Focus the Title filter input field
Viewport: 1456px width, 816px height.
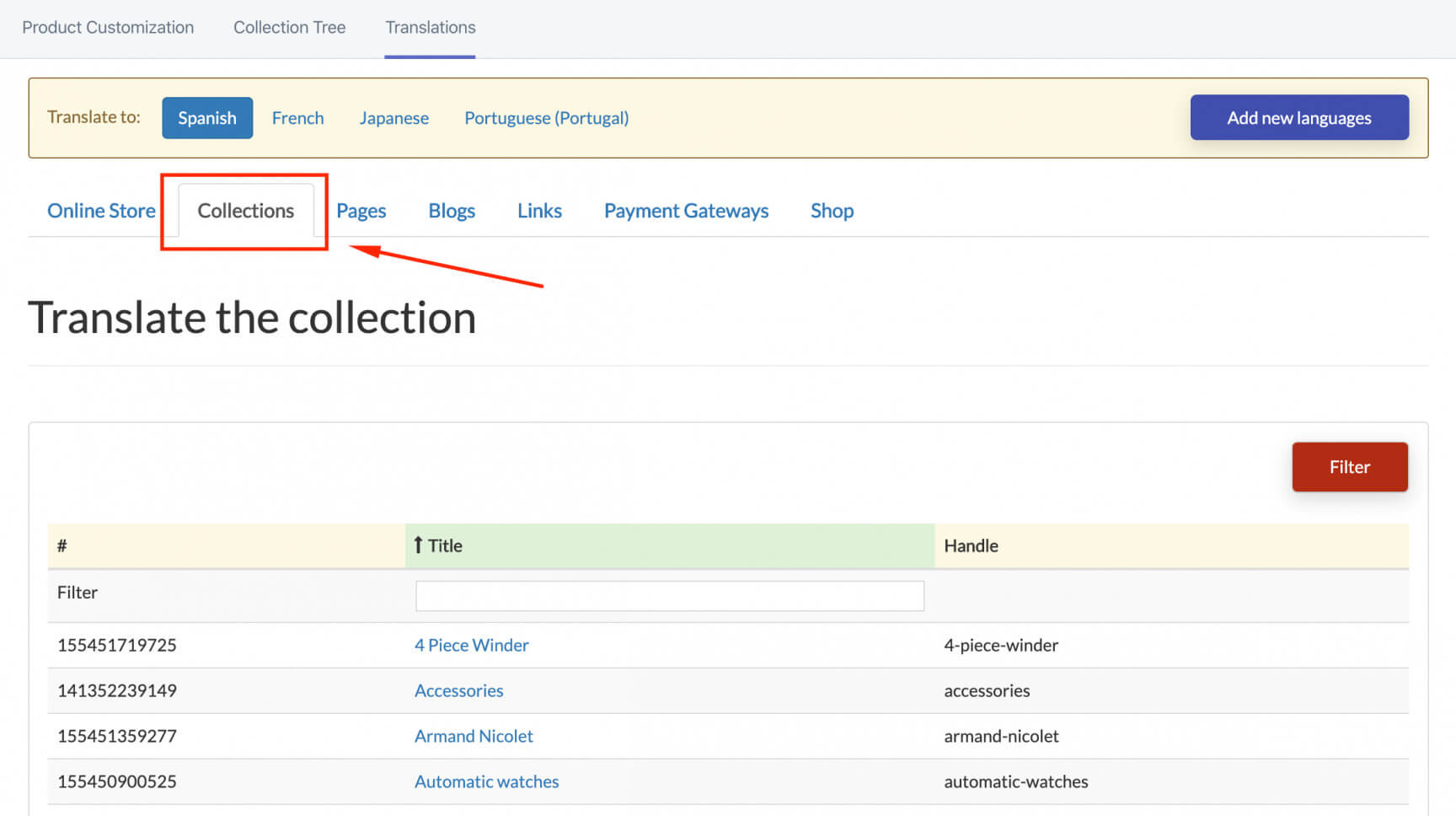[669, 596]
